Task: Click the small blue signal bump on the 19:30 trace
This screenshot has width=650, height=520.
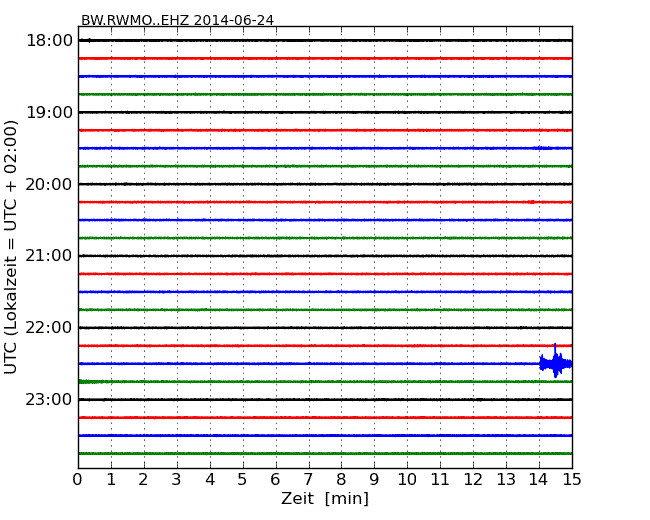Action: pyautogui.click(x=543, y=148)
